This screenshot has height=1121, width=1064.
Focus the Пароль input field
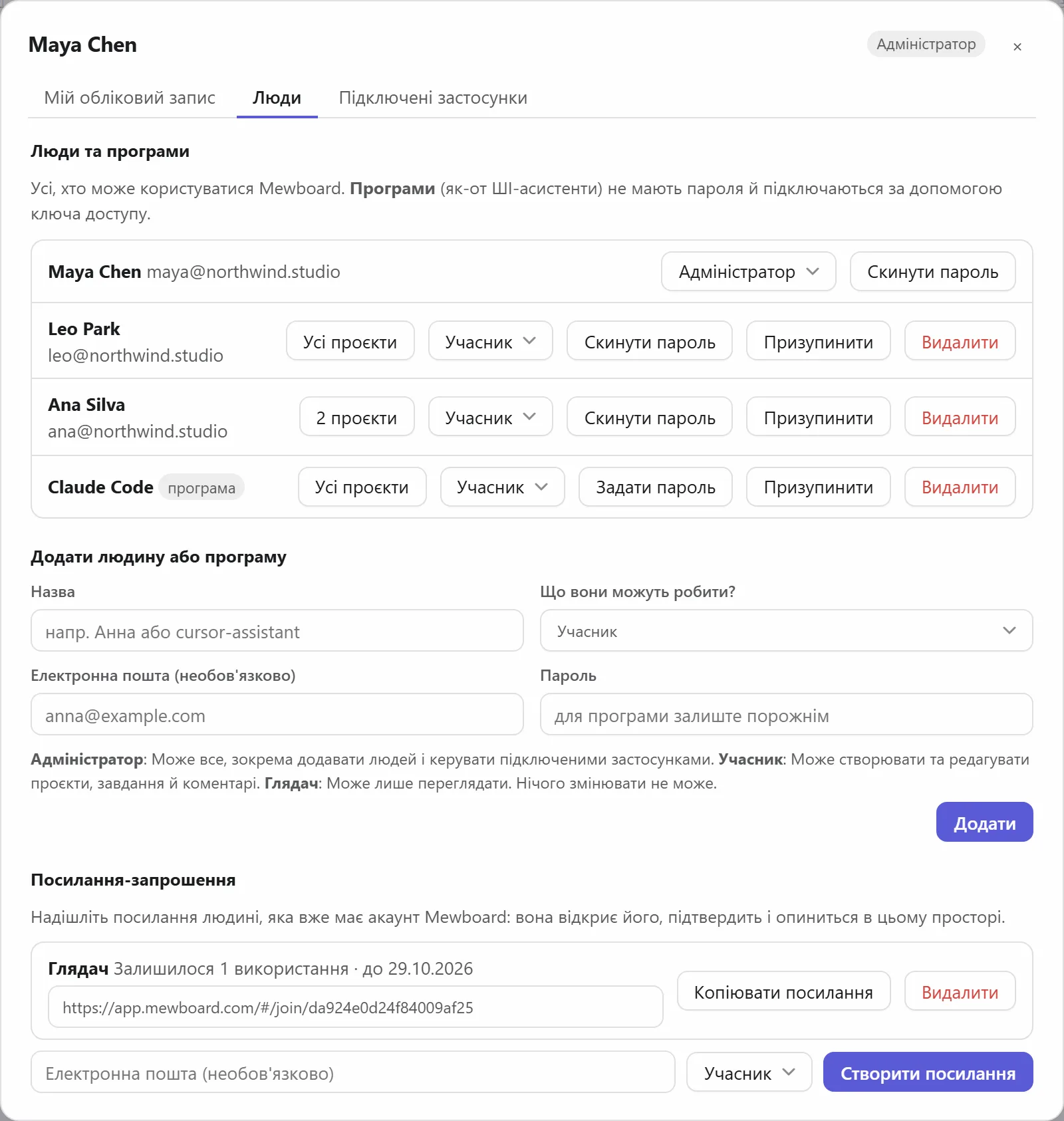click(786, 714)
